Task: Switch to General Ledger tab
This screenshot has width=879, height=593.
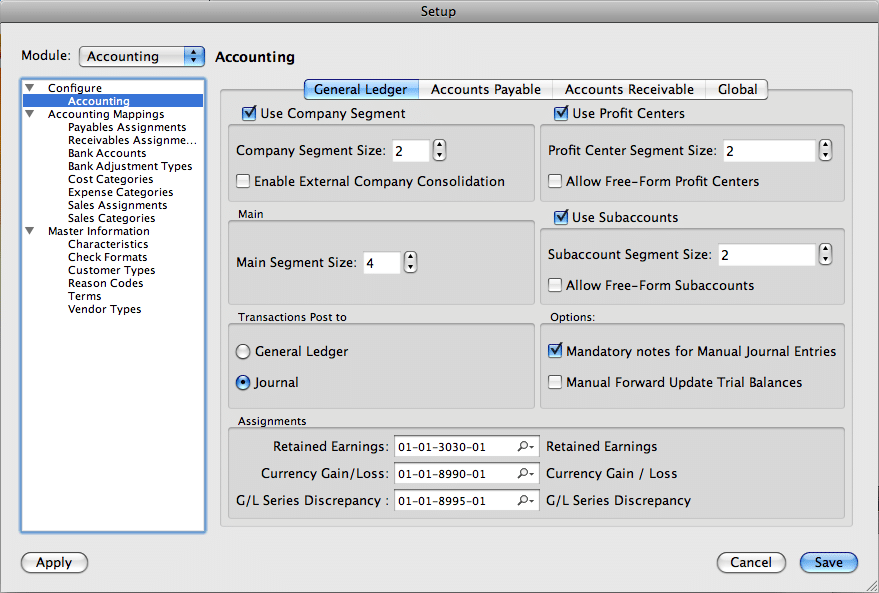Action: [361, 89]
